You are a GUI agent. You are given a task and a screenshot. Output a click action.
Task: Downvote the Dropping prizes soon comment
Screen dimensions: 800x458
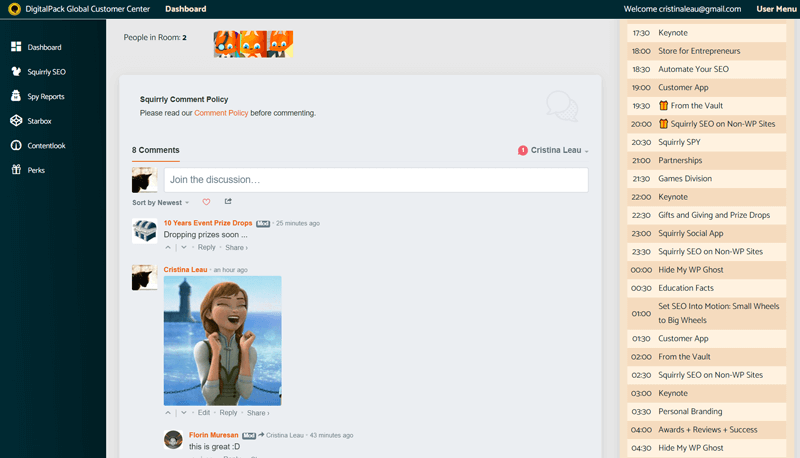[184, 247]
